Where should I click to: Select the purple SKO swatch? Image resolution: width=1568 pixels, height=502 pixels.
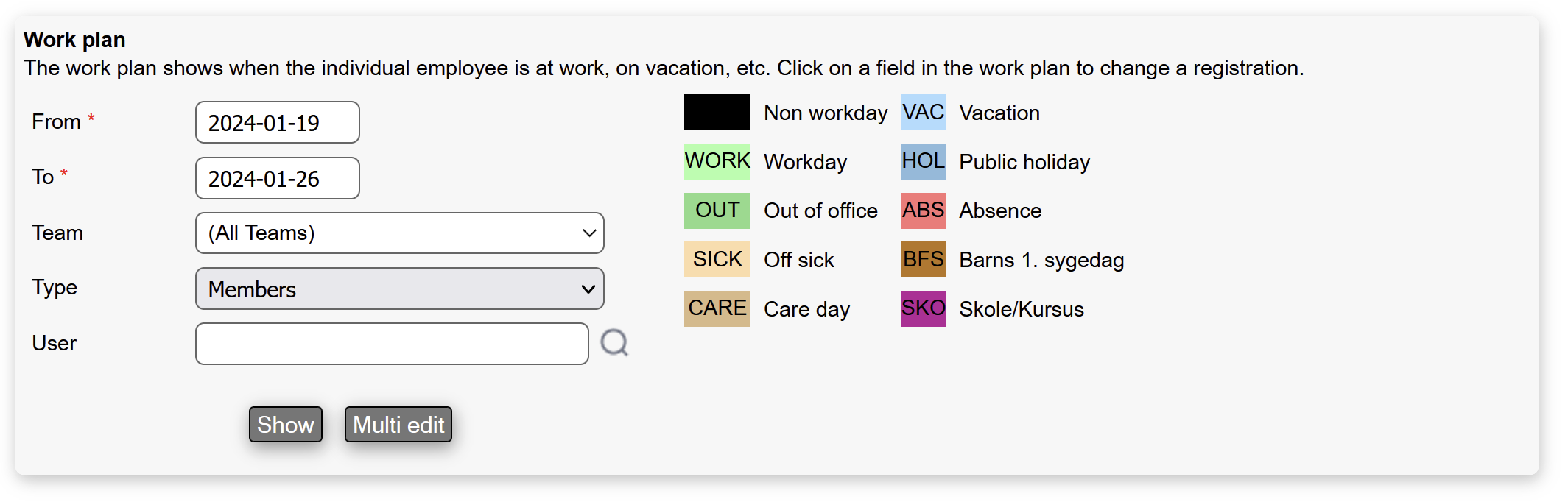tap(923, 308)
